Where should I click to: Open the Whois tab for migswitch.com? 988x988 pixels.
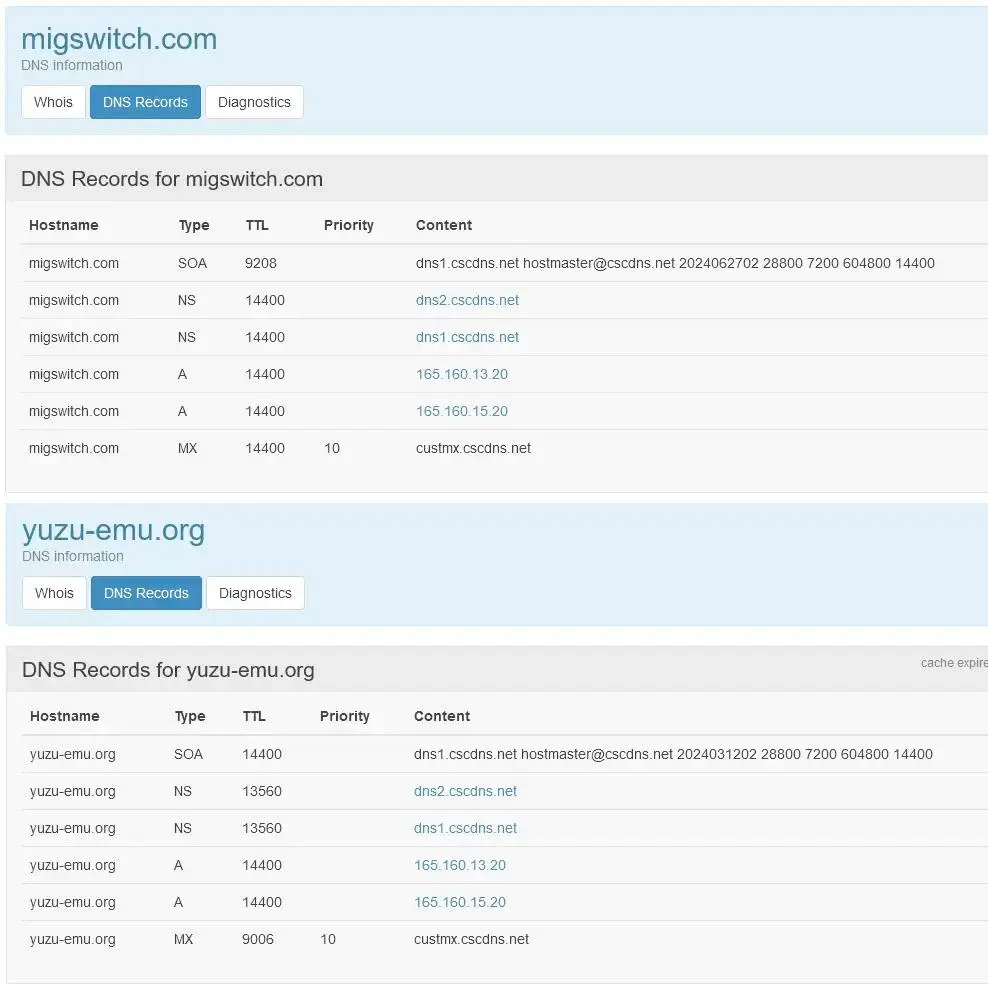pos(54,102)
